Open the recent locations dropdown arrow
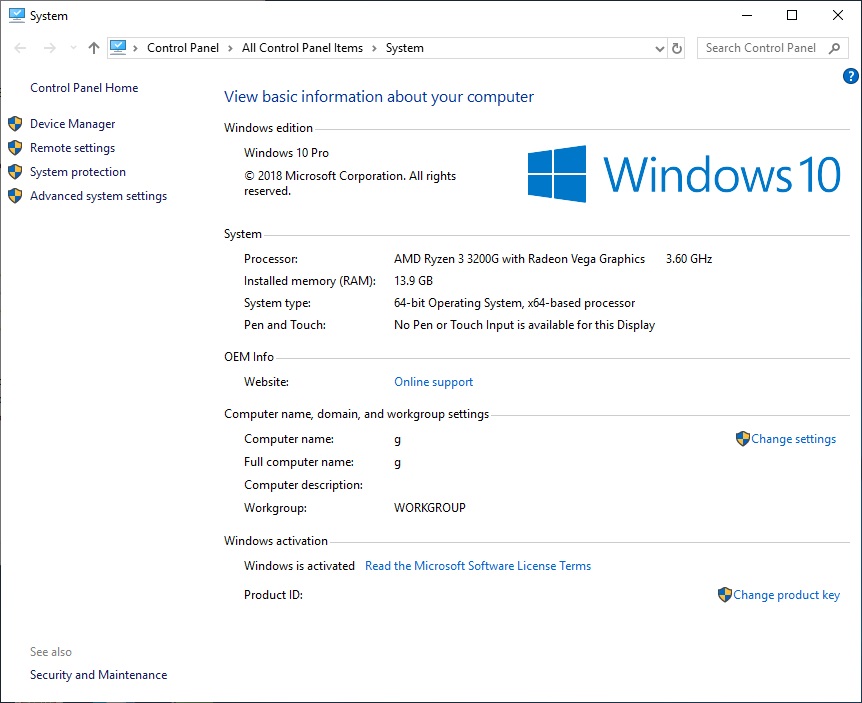This screenshot has height=703, width=862. (73, 48)
